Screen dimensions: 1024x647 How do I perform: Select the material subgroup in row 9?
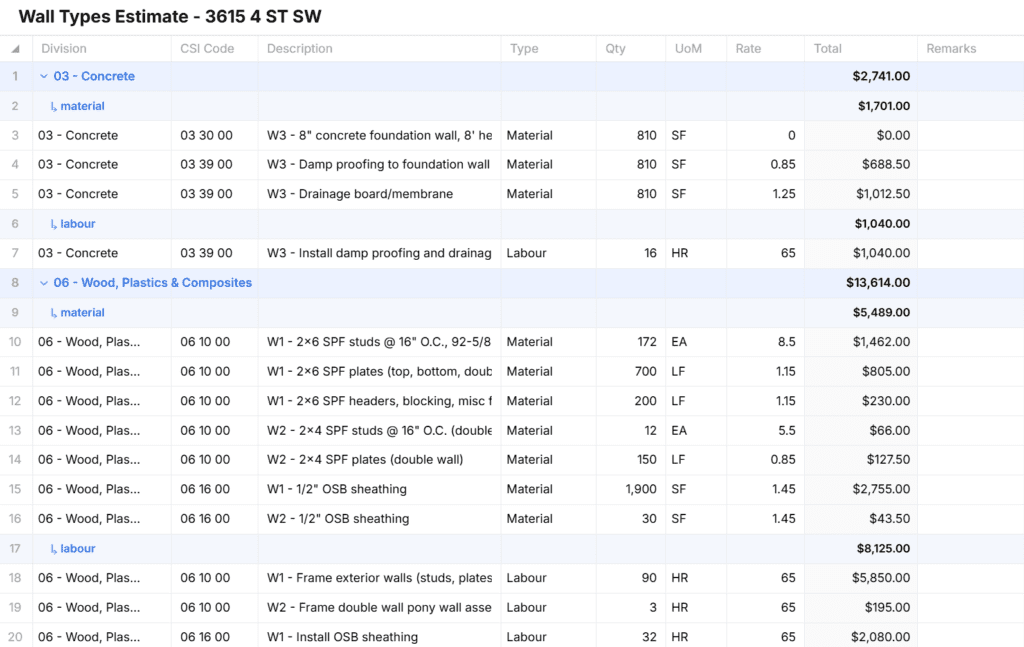(x=81, y=313)
